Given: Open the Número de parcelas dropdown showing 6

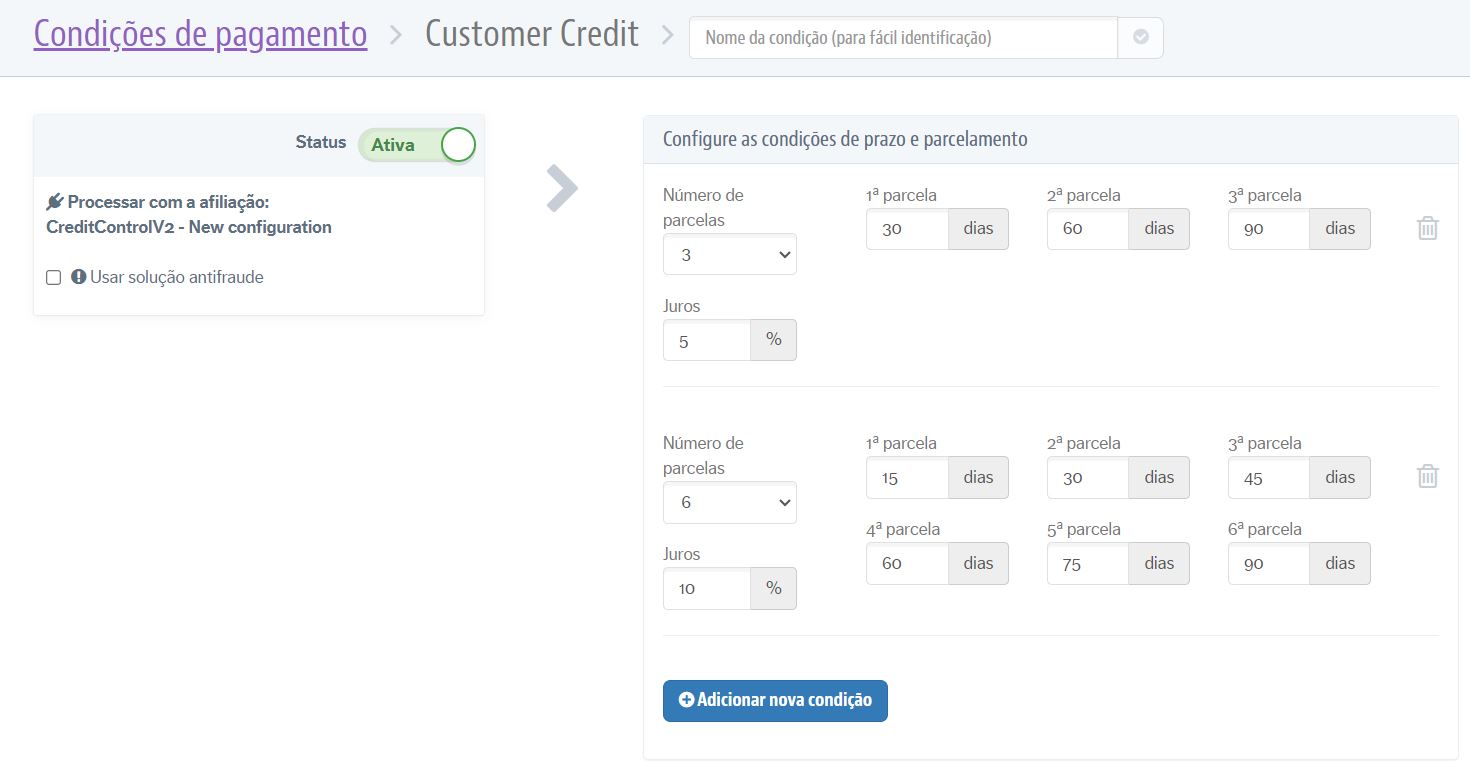Looking at the screenshot, I should click(729, 502).
